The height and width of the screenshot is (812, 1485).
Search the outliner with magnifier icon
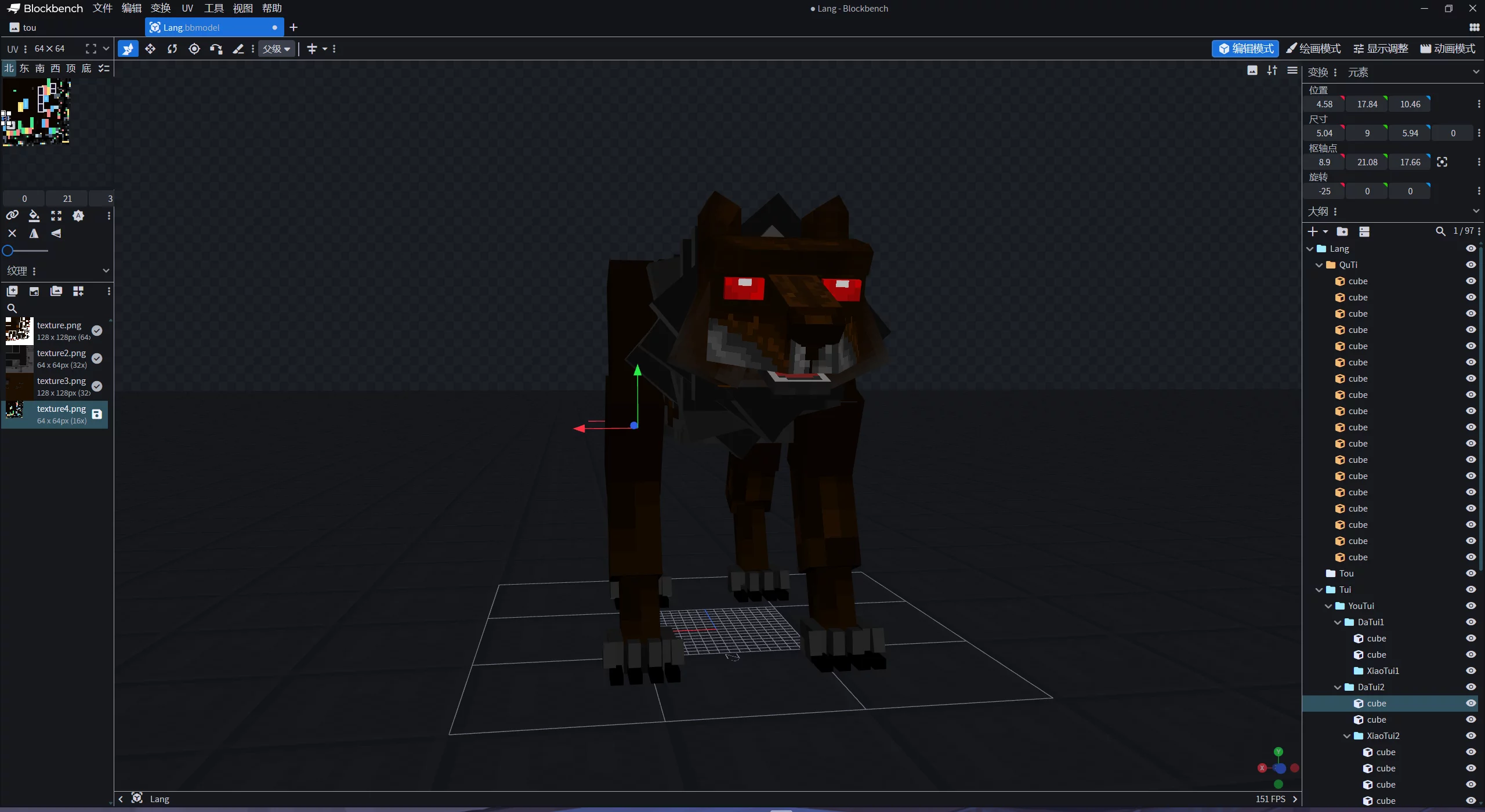(x=1440, y=231)
